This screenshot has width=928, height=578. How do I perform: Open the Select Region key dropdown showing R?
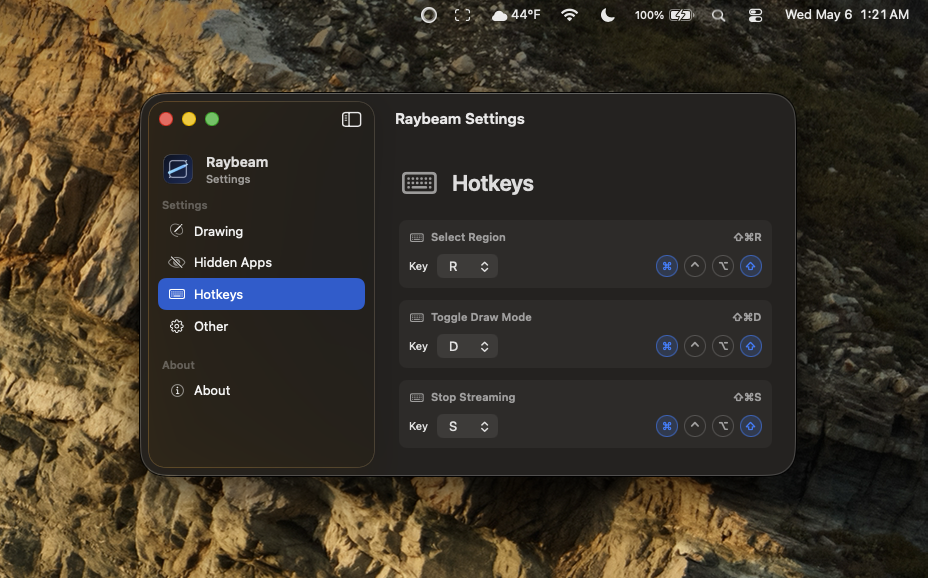tap(467, 266)
